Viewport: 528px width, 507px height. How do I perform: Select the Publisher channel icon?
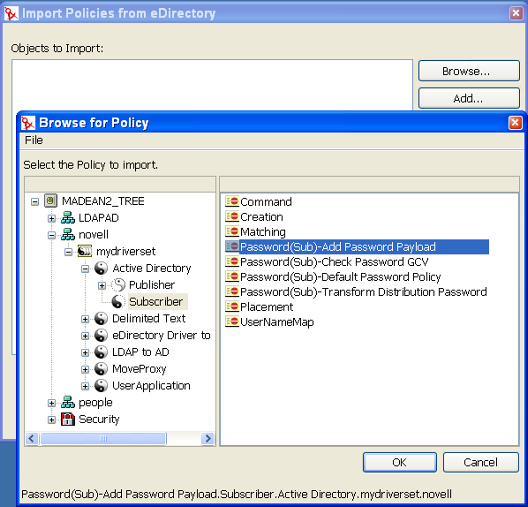pos(118,285)
